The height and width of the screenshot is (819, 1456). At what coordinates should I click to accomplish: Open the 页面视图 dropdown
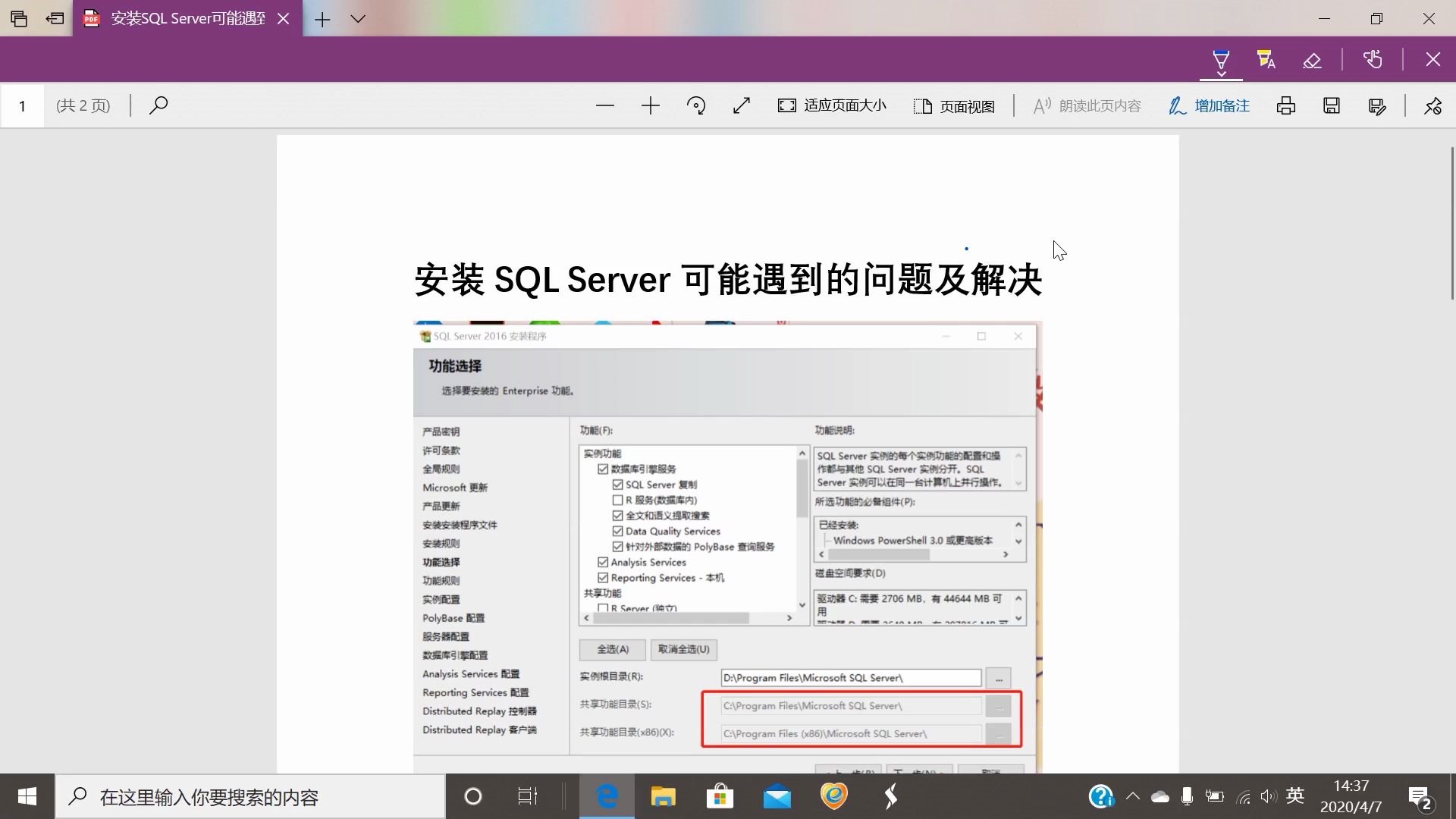click(x=954, y=106)
